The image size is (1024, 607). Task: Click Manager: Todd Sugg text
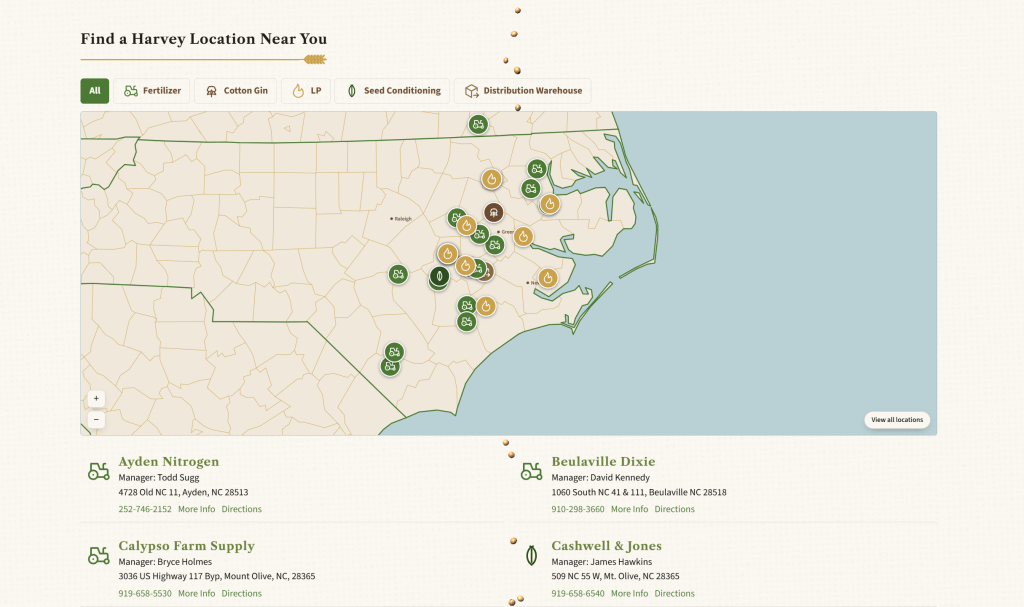tap(159, 478)
